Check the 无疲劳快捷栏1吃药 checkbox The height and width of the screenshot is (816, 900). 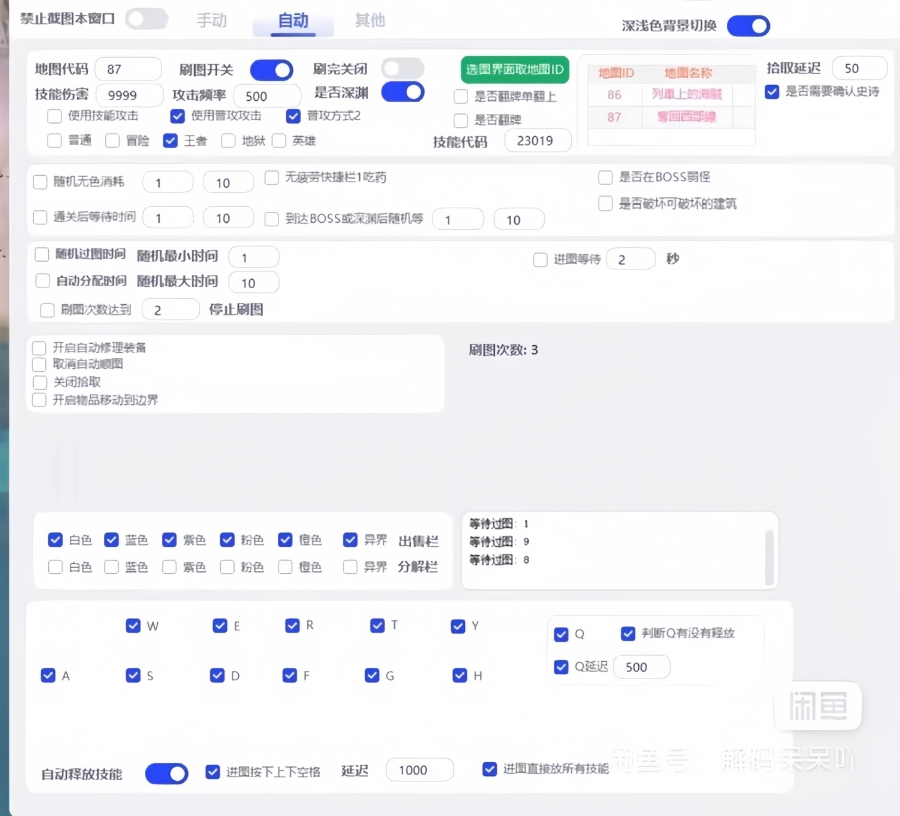[271, 178]
